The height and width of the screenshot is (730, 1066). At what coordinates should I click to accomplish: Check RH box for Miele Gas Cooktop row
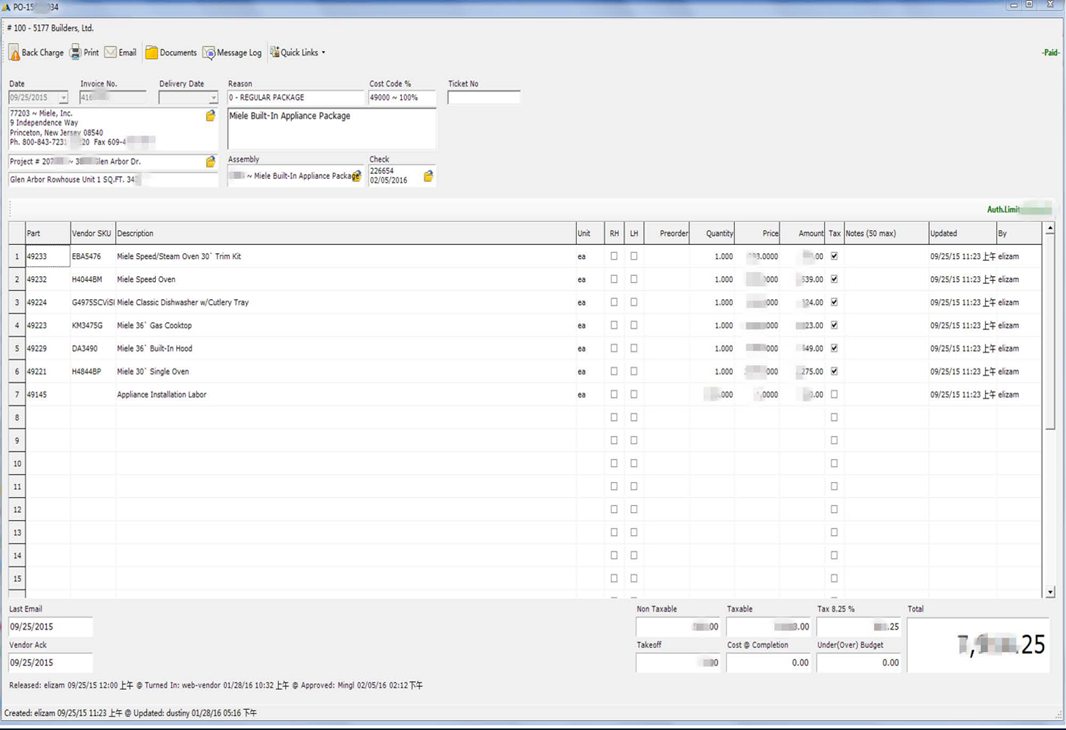pos(614,325)
